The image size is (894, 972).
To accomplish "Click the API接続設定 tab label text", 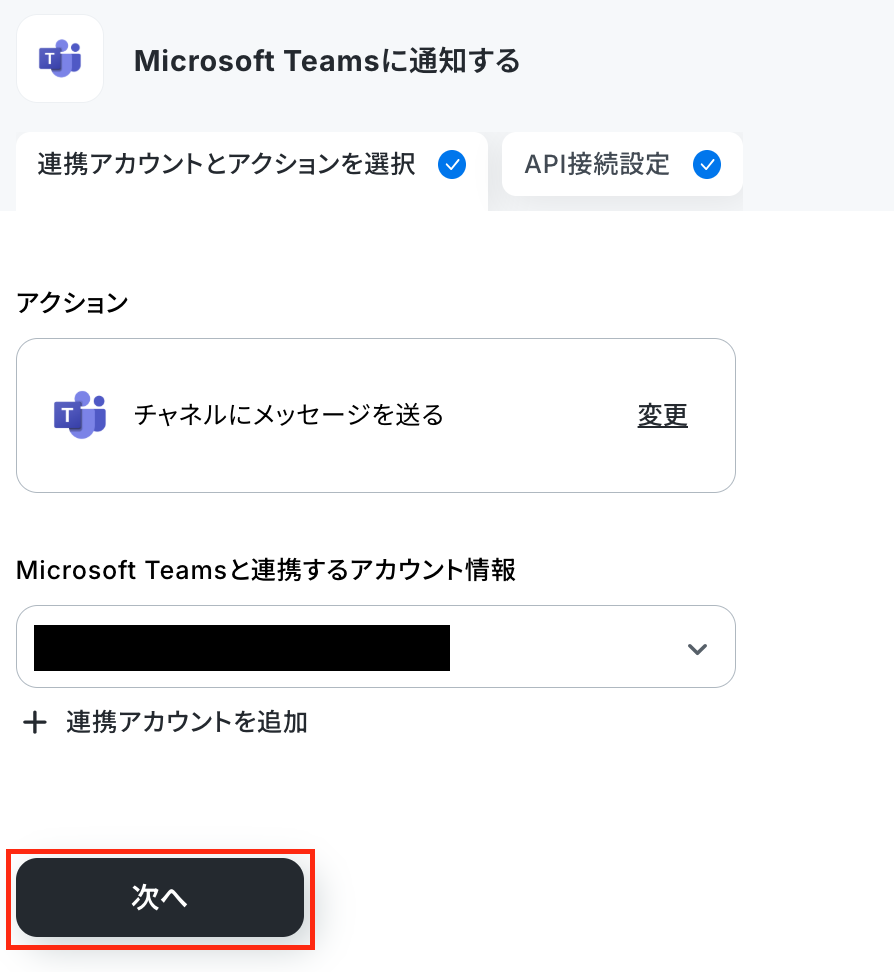I will pyautogui.click(x=597, y=165).
